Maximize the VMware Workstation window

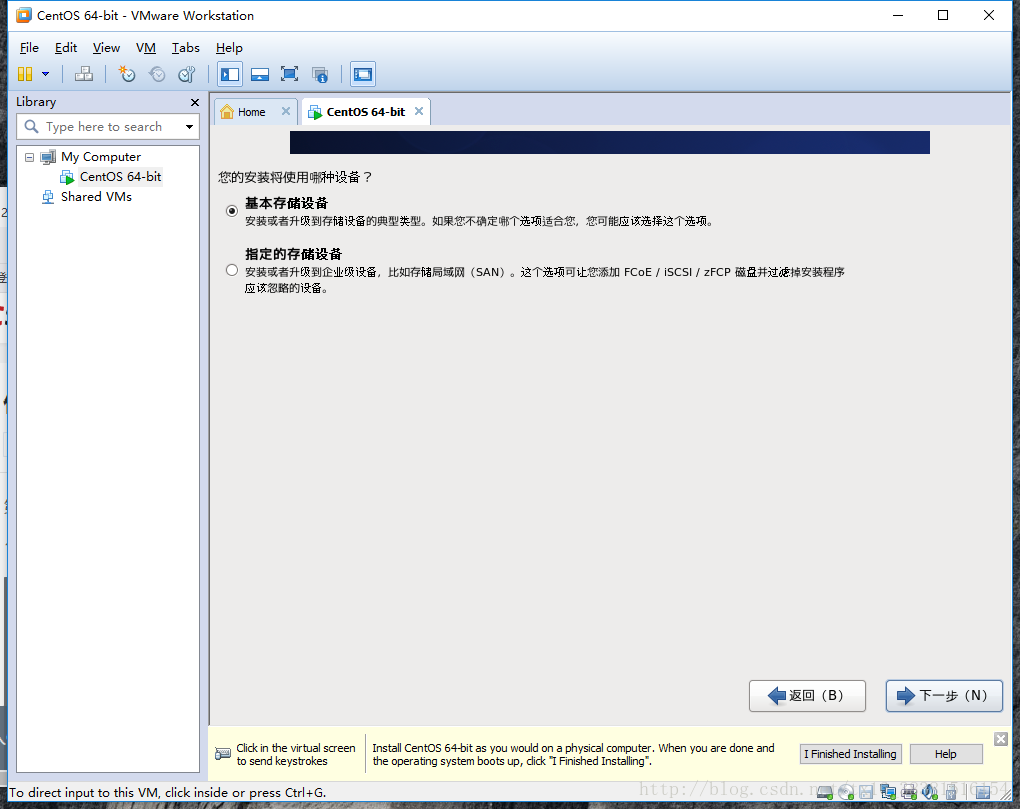943,15
